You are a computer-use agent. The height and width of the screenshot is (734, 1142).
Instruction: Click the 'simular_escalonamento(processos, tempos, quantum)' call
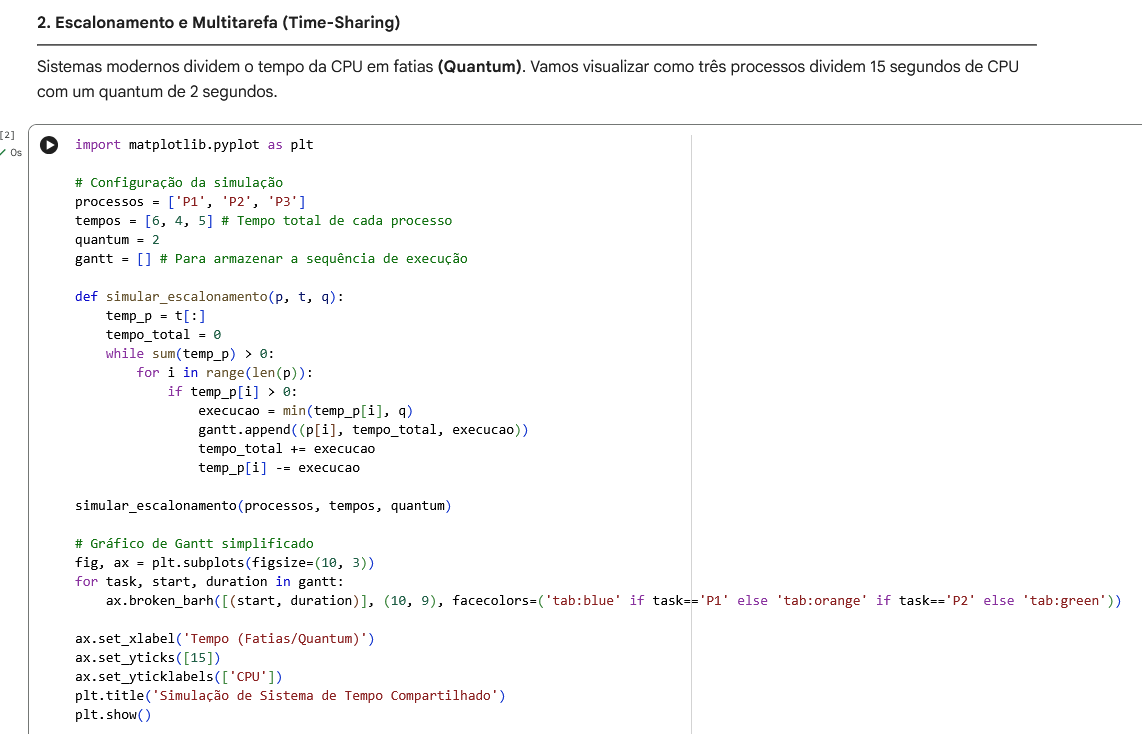click(263, 506)
